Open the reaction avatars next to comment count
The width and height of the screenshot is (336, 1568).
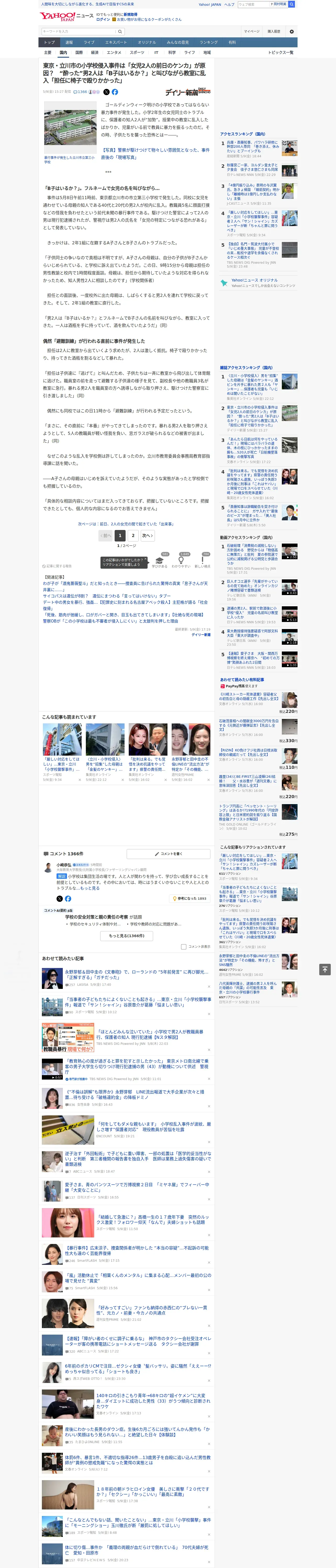[x=94, y=92]
